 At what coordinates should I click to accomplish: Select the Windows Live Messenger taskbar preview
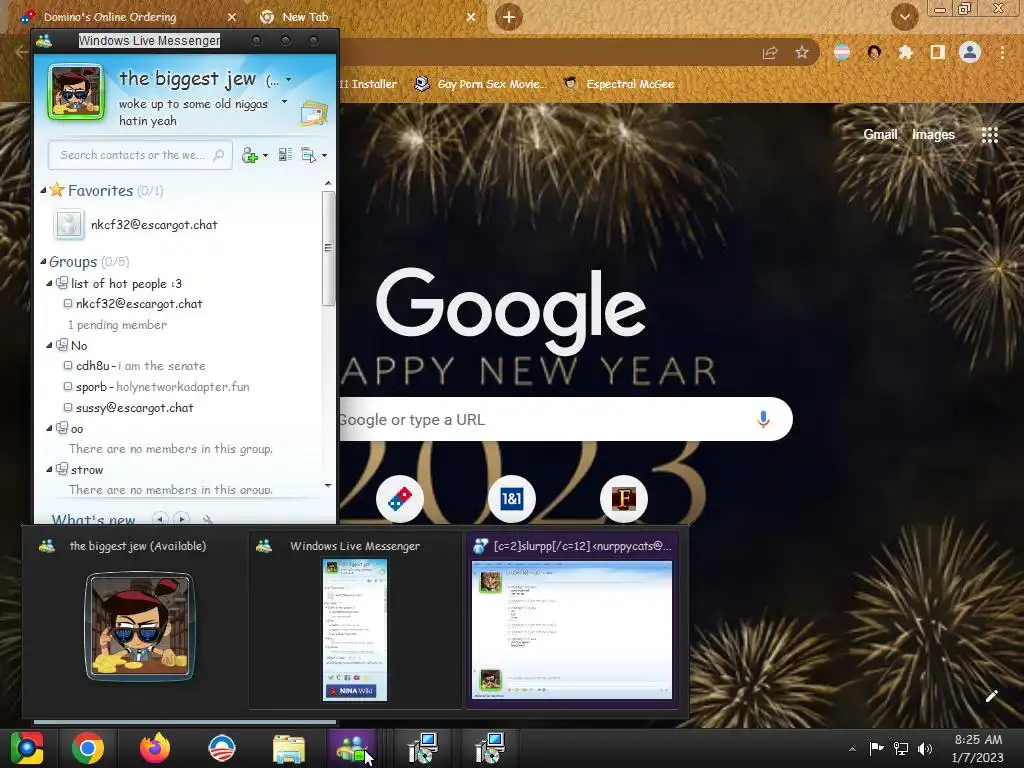[355, 620]
